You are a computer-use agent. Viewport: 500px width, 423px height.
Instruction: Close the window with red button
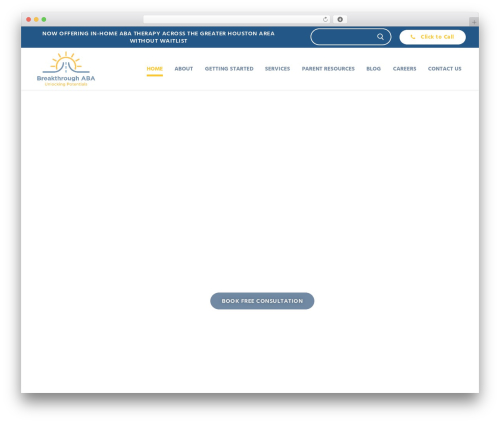[29, 20]
